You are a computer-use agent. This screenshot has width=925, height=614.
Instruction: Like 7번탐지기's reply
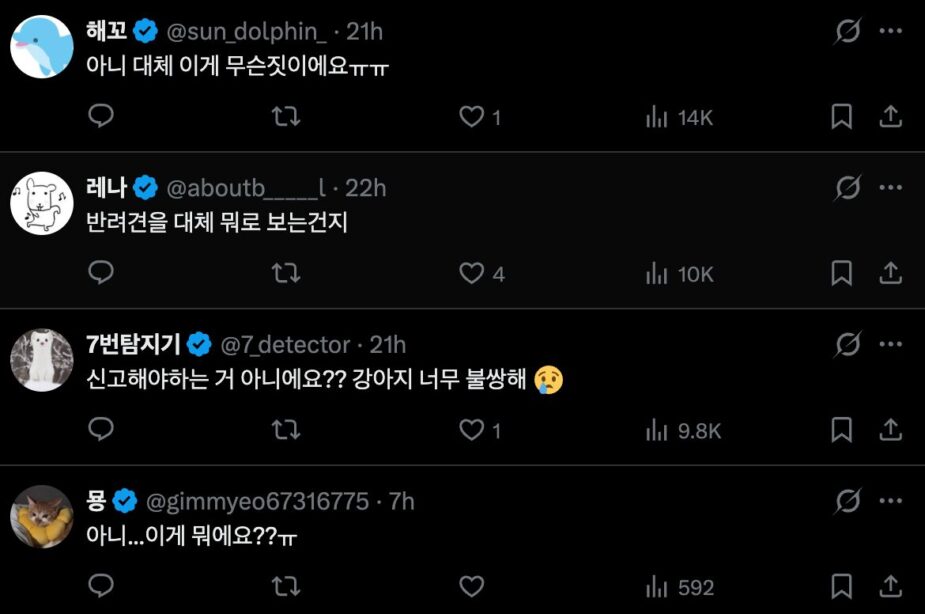pos(470,430)
